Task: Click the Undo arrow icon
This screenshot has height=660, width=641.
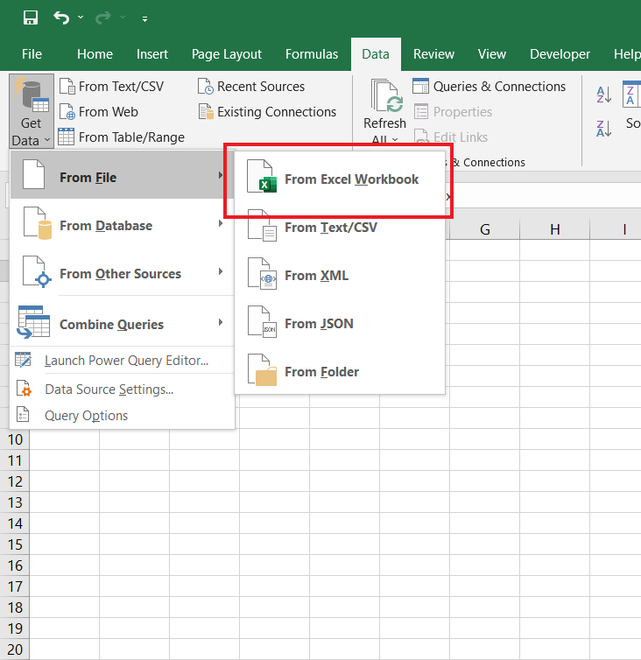Action: coord(63,18)
